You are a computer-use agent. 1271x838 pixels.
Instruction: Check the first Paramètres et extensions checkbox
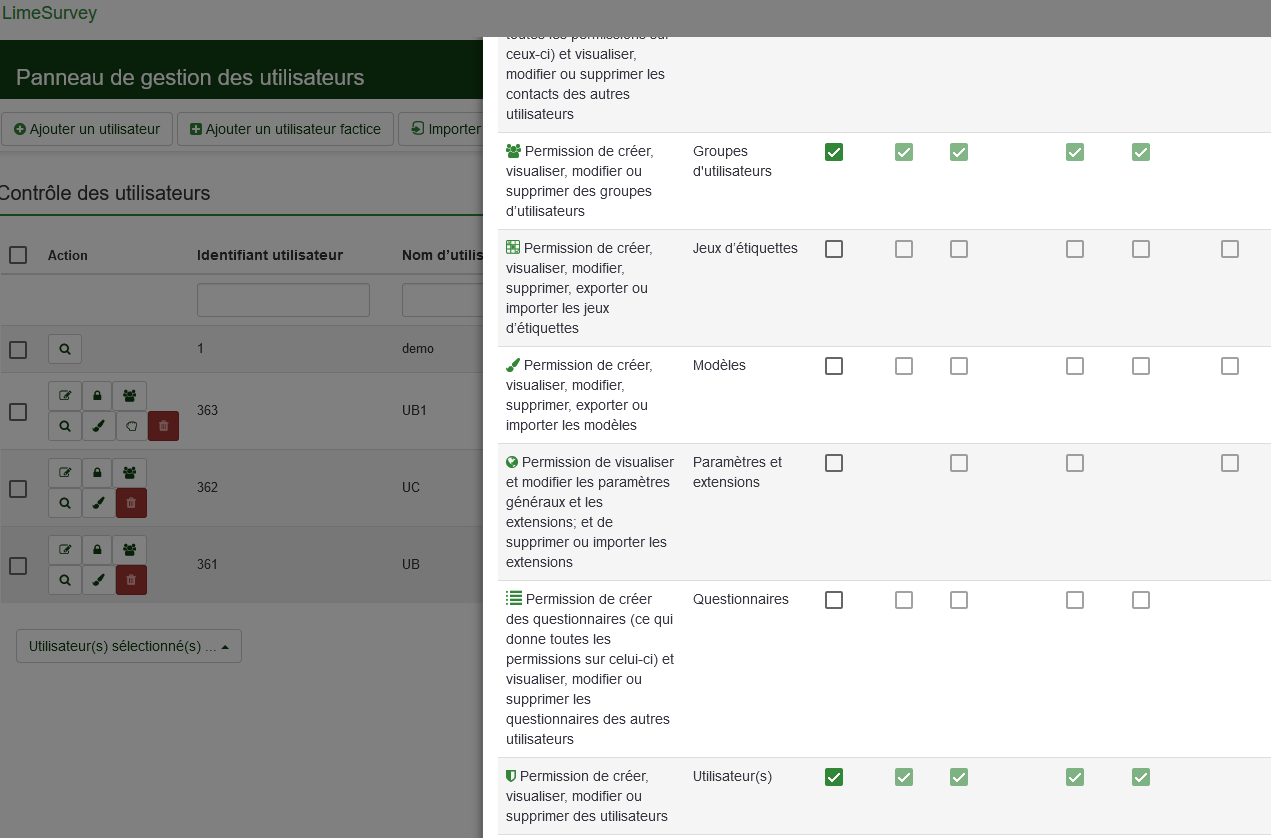[834, 463]
